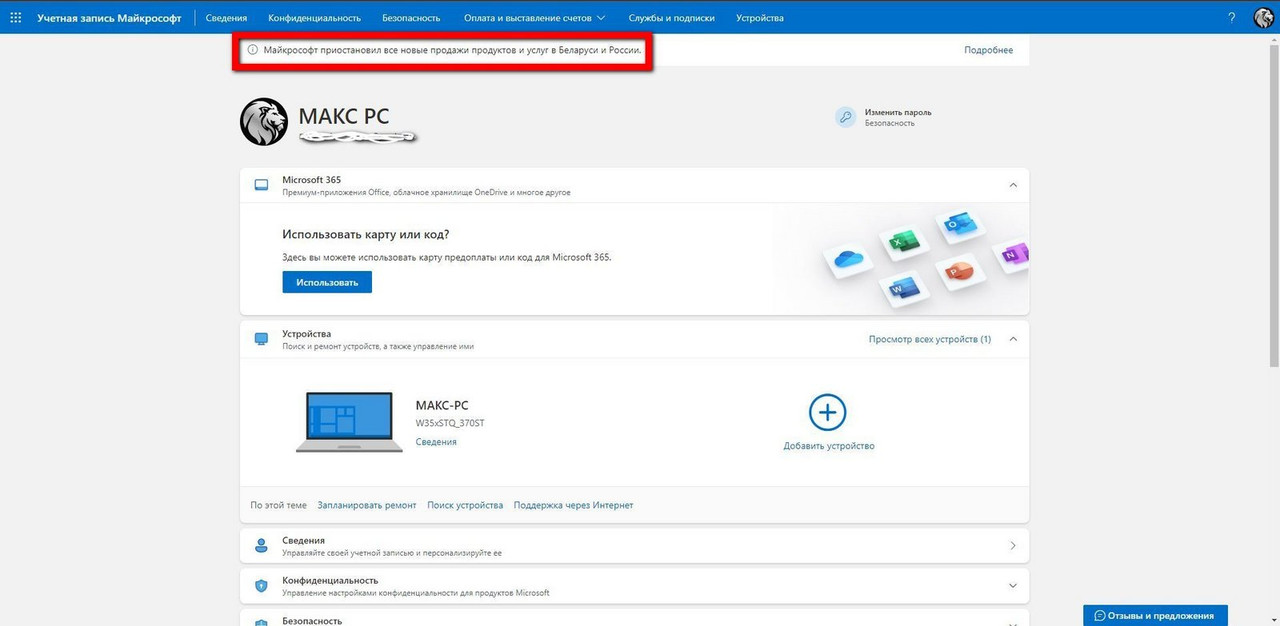1280x626 pixels.
Task: Click the Конфиденциальность shield icon
Action: [261, 585]
